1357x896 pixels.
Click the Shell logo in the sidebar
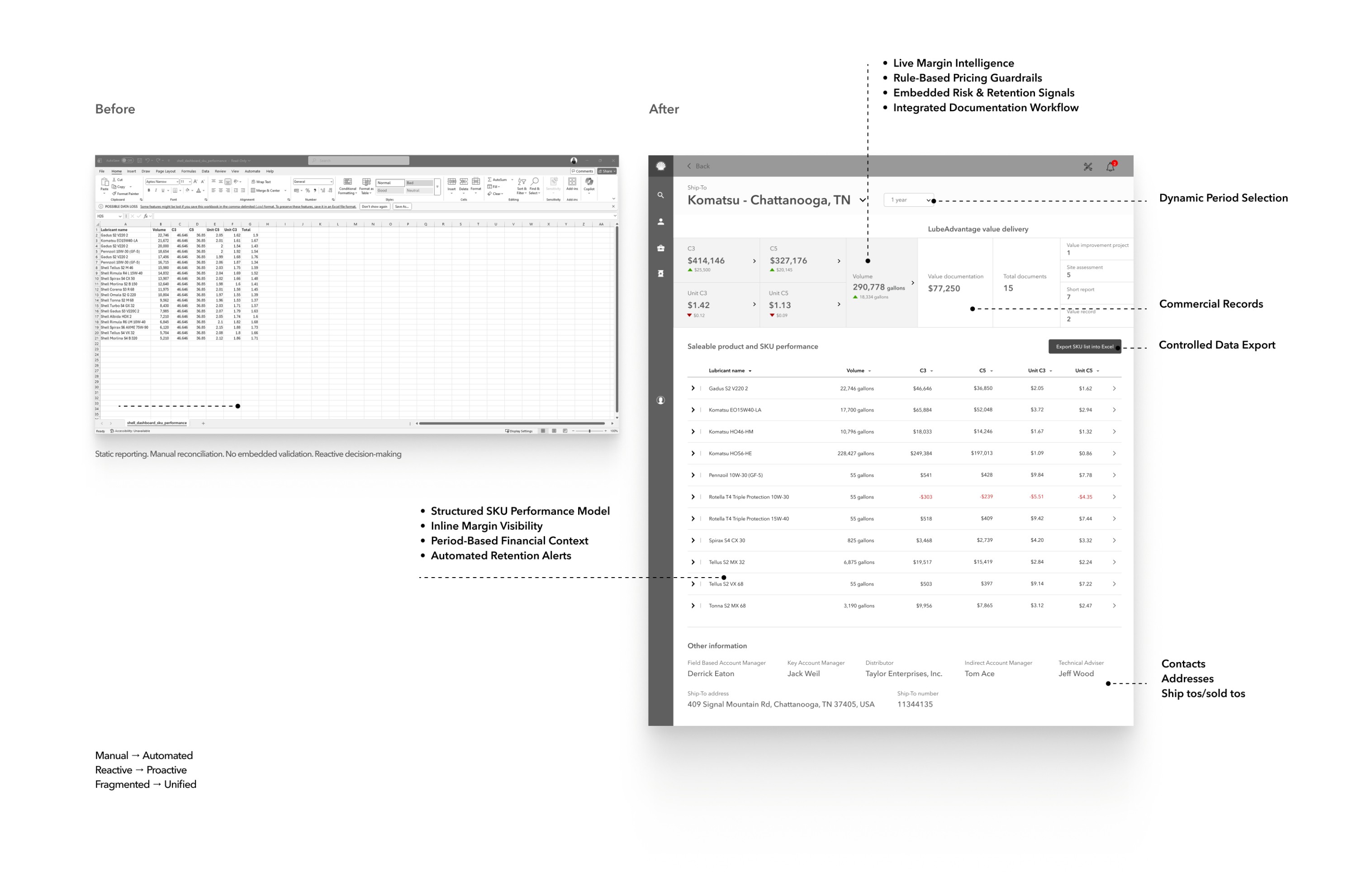pyautogui.click(x=660, y=166)
